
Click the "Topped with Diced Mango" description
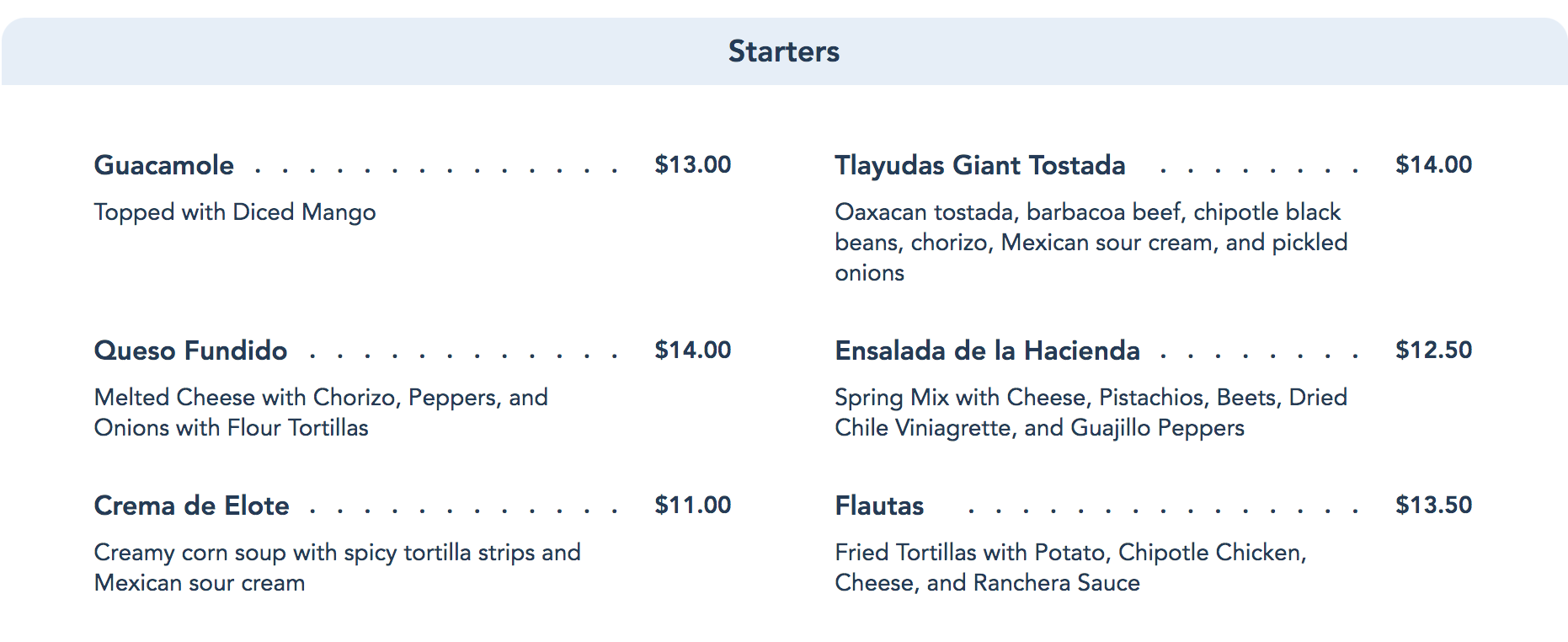pyautogui.click(x=235, y=212)
